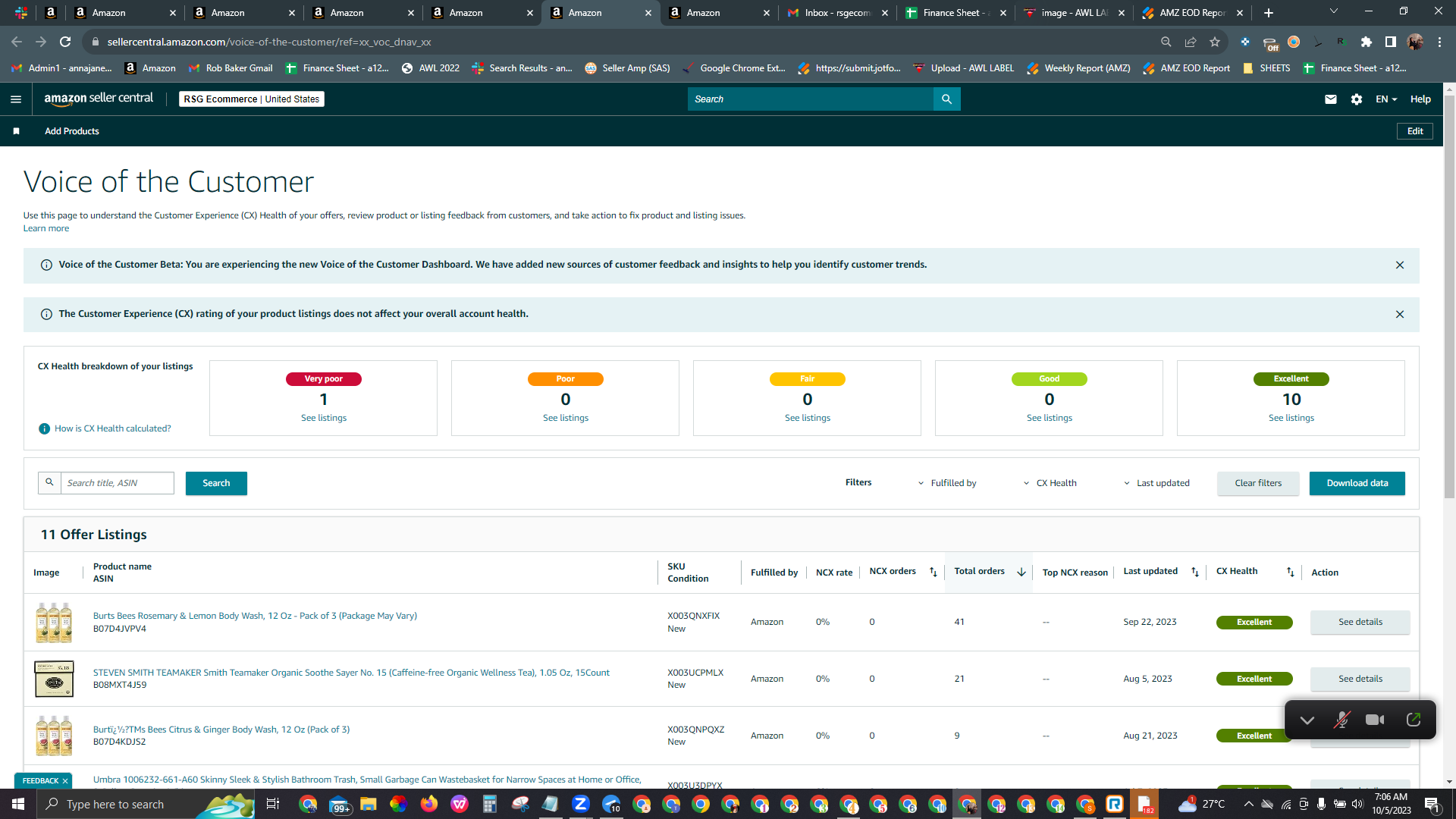Open the Burts Bees Citrus & Ginger product link
Viewport: 1456px width, 819px height.
coord(221,730)
